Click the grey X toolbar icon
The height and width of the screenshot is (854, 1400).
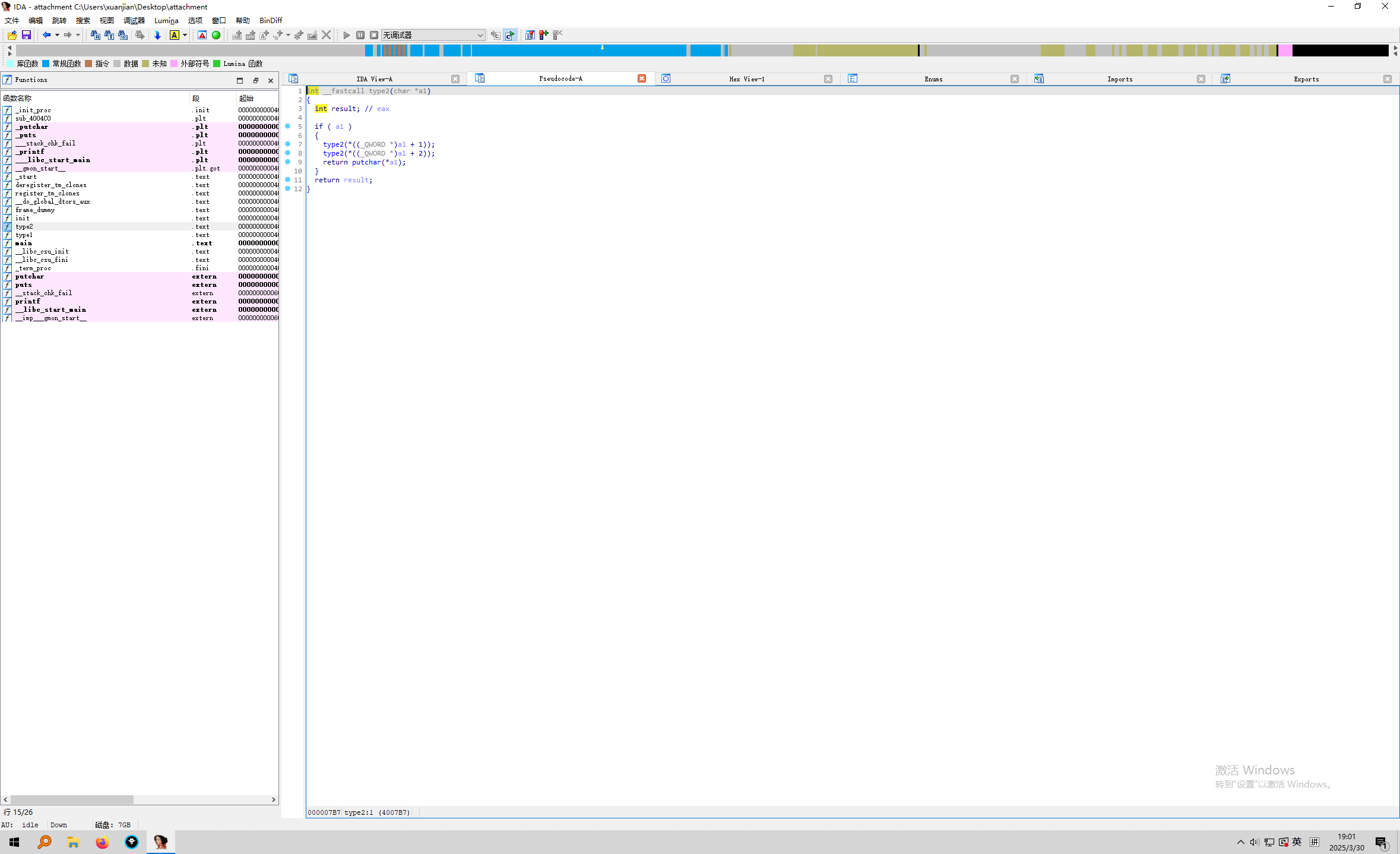(326, 35)
